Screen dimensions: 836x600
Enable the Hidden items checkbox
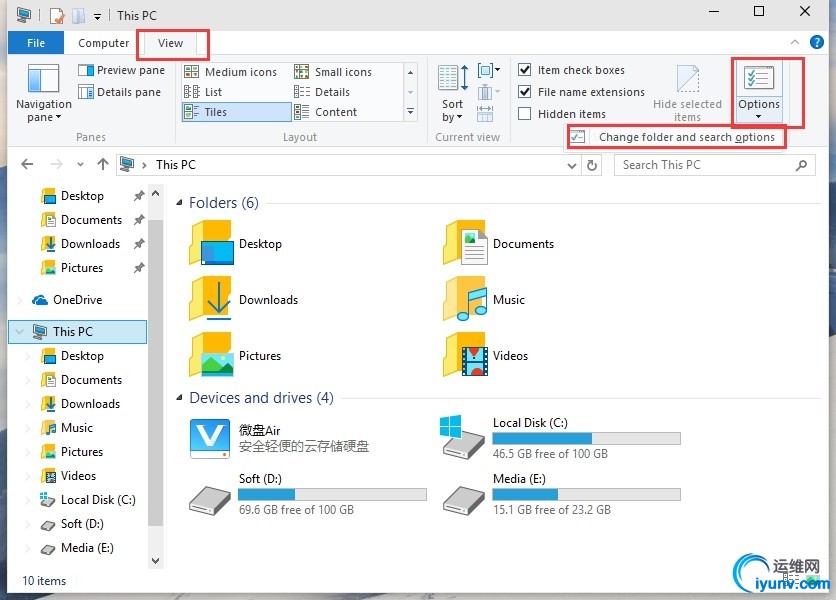525,114
